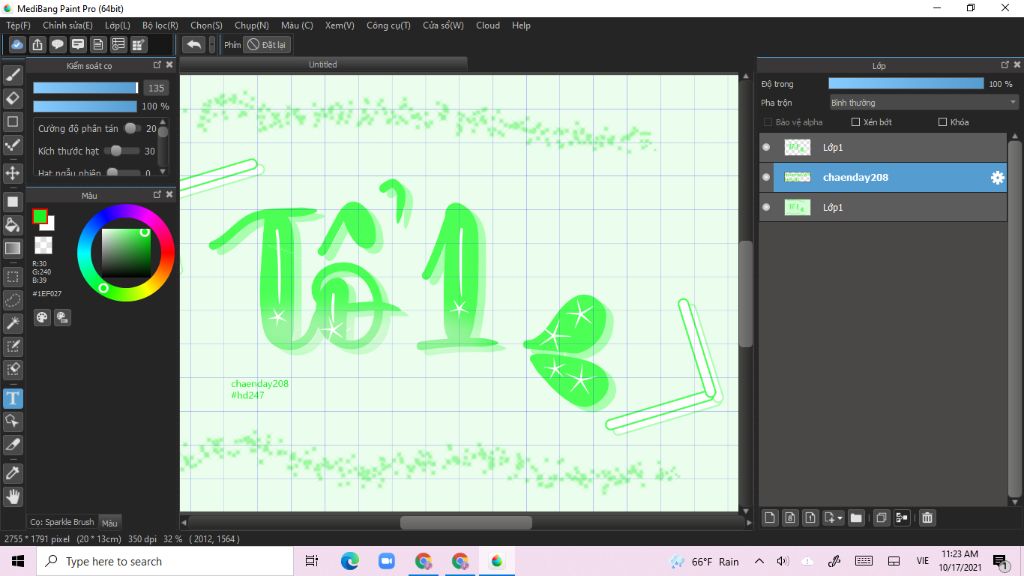Select the Brush tool
The width and height of the screenshot is (1024, 576).
12,76
